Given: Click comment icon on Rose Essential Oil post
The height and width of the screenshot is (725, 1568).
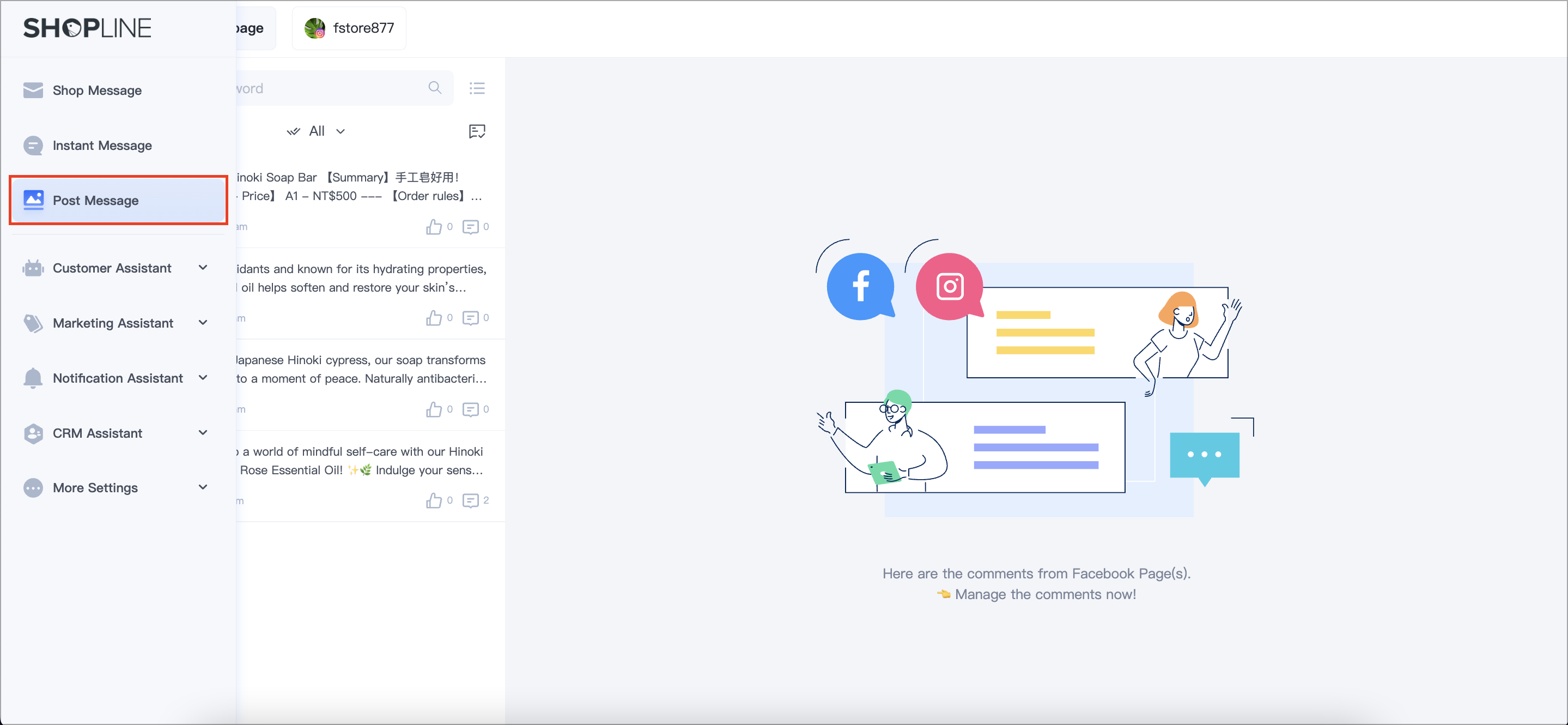Looking at the screenshot, I should pyautogui.click(x=471, y=501).
